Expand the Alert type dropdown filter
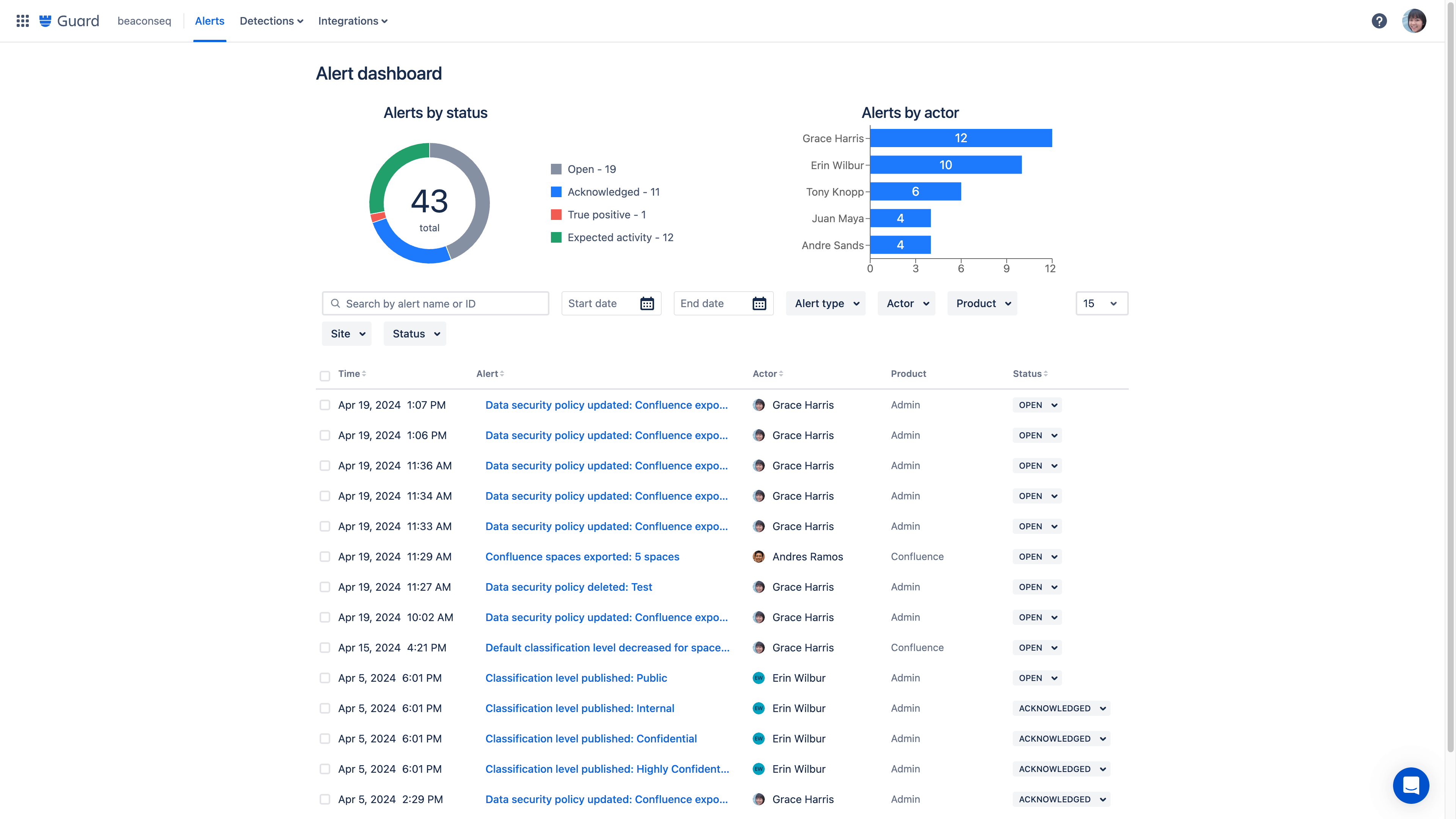Screen dimensions: 1456x819 [x=826, y=303]
